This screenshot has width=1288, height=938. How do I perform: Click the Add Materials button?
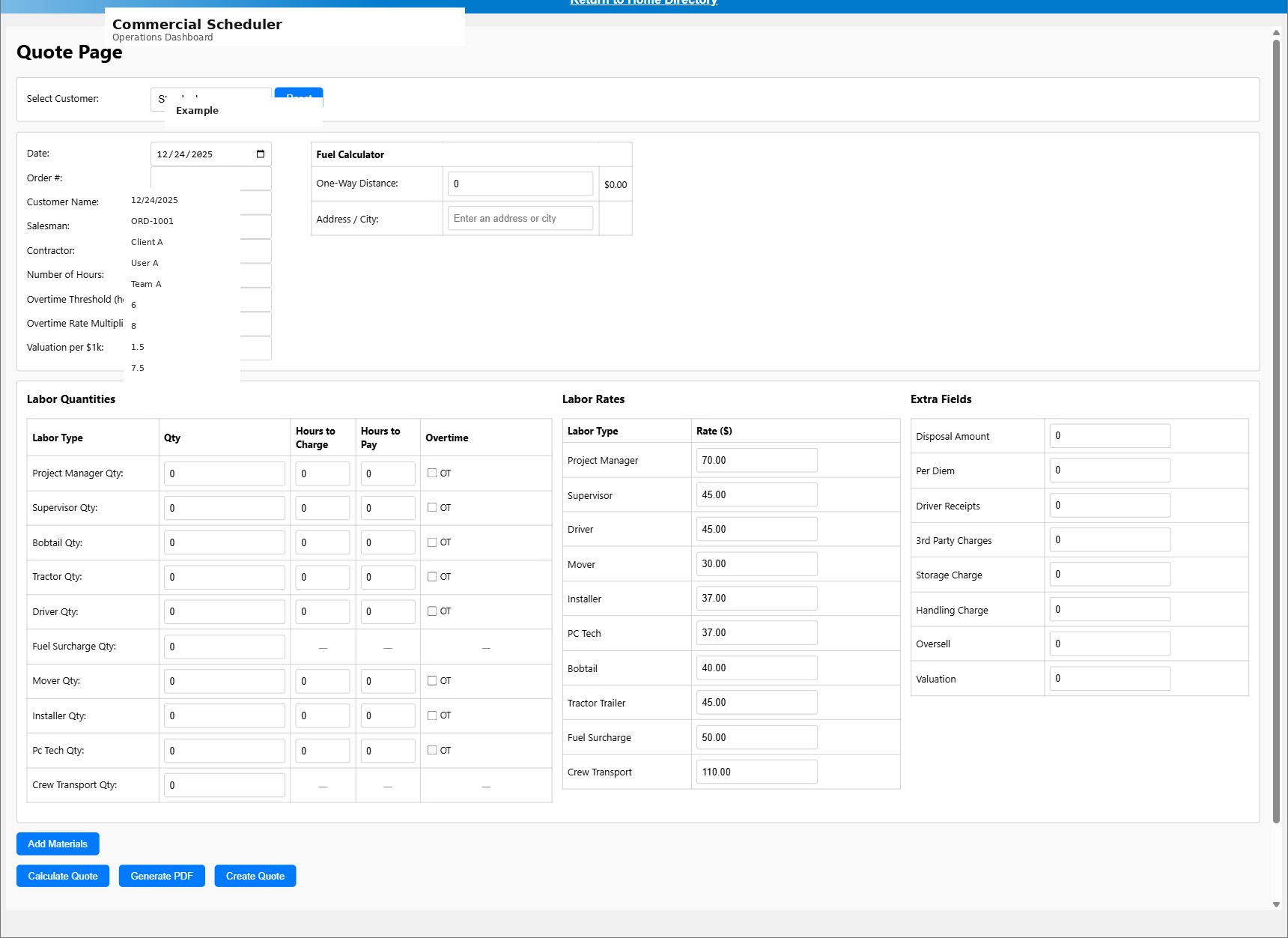pyautogui.click(x=57, y=844)
